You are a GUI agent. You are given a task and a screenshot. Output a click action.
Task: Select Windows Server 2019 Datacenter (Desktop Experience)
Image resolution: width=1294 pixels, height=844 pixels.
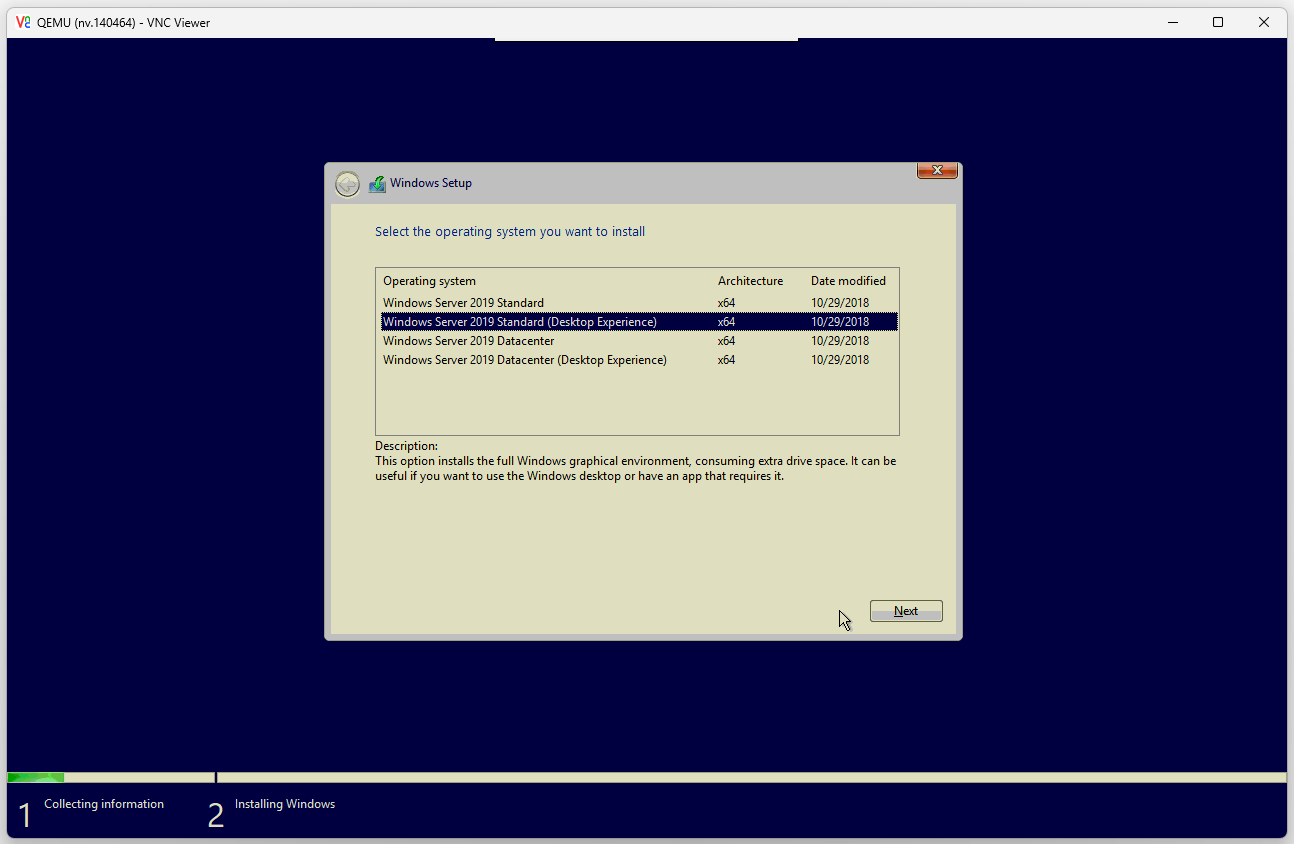click(x=524, y=360)
